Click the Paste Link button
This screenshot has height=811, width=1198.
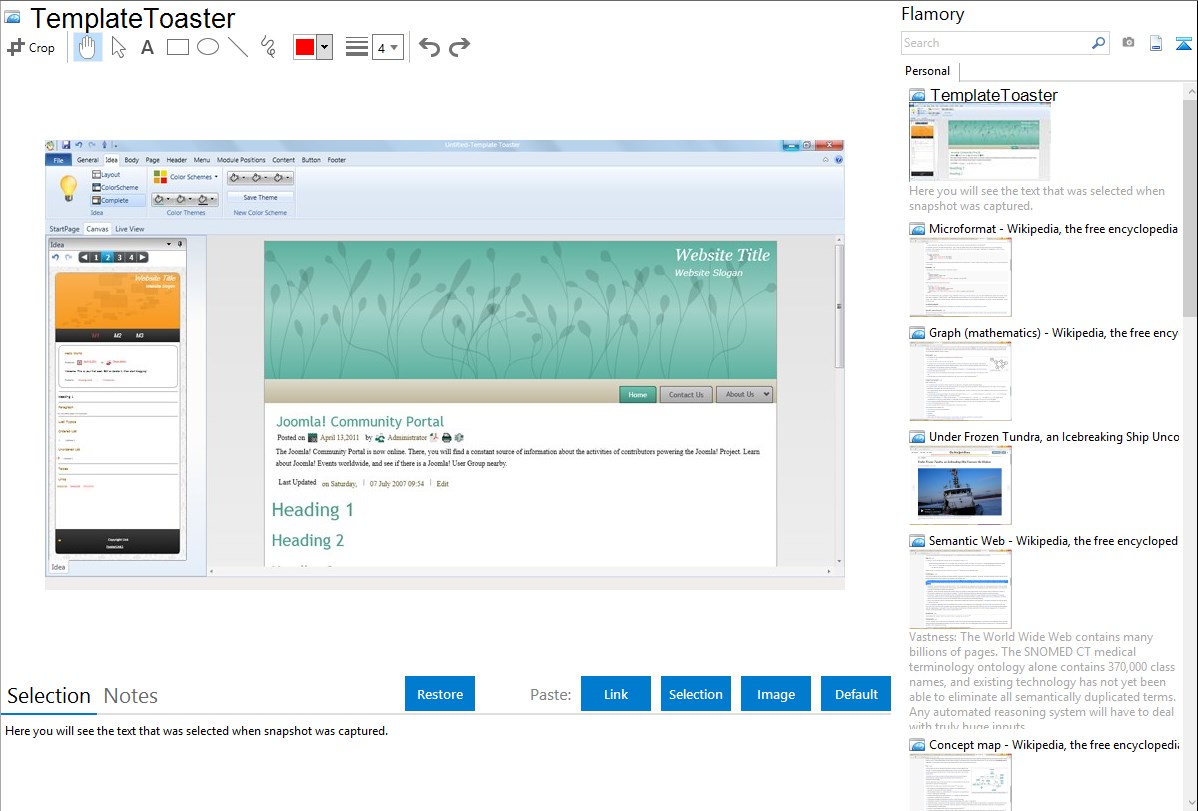tap(616, 694)
